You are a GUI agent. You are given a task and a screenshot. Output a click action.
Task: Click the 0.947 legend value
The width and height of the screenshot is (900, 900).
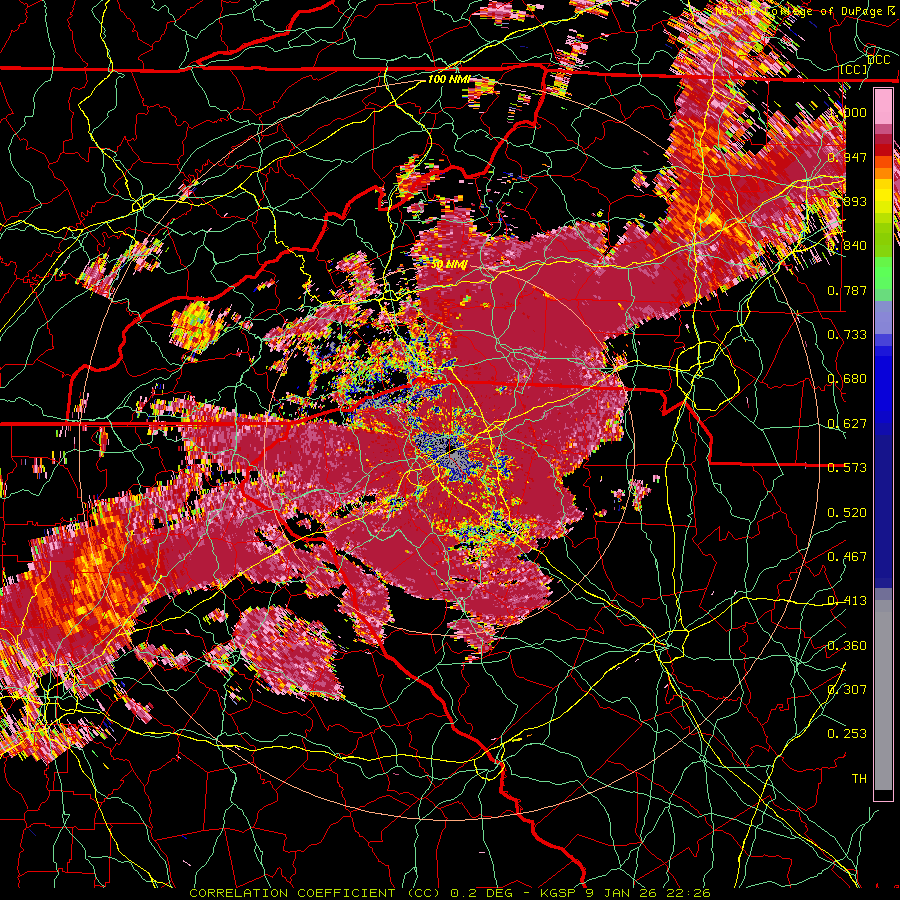(x=847, y=157)
